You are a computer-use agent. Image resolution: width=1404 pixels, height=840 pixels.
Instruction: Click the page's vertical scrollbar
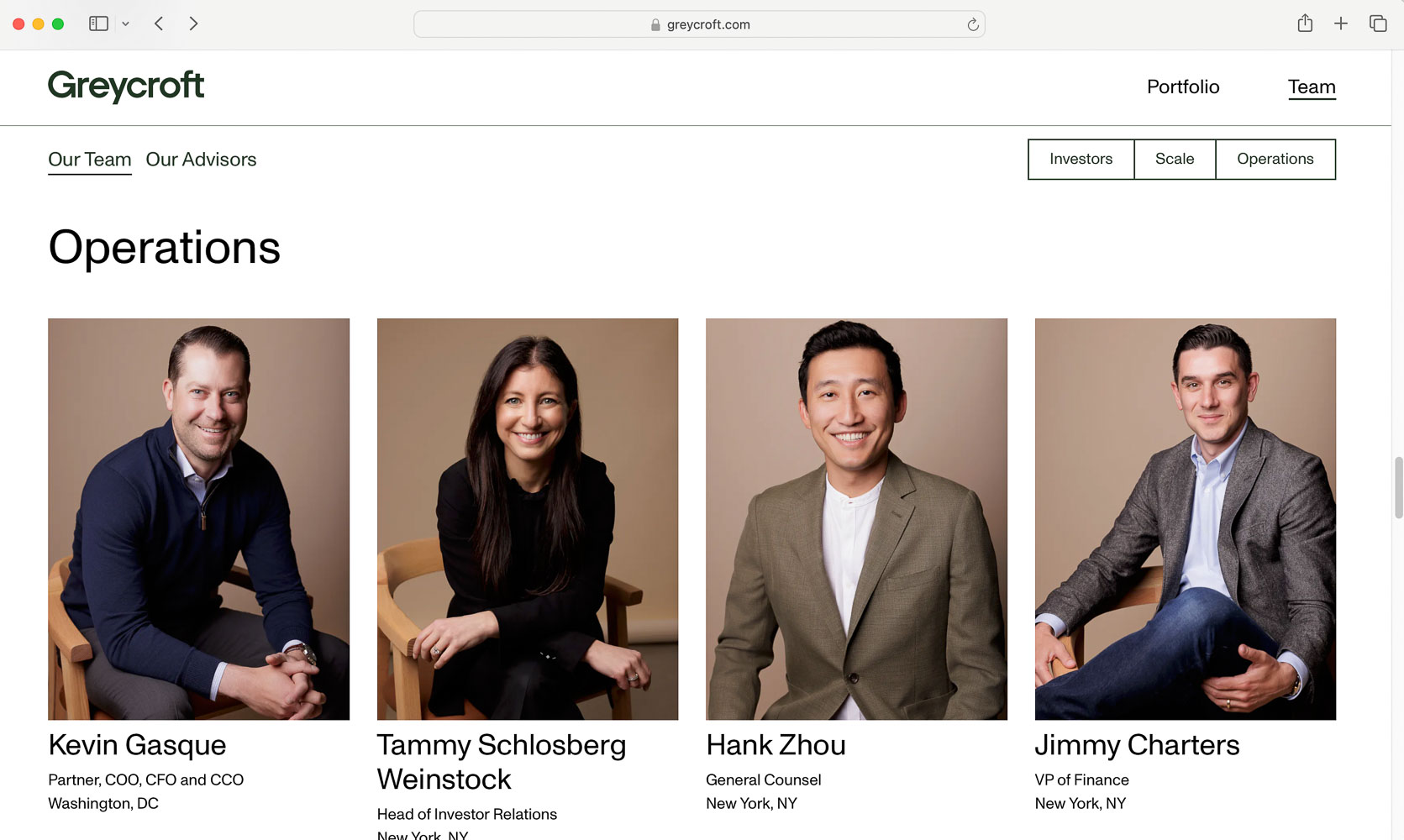(1398, 487)
